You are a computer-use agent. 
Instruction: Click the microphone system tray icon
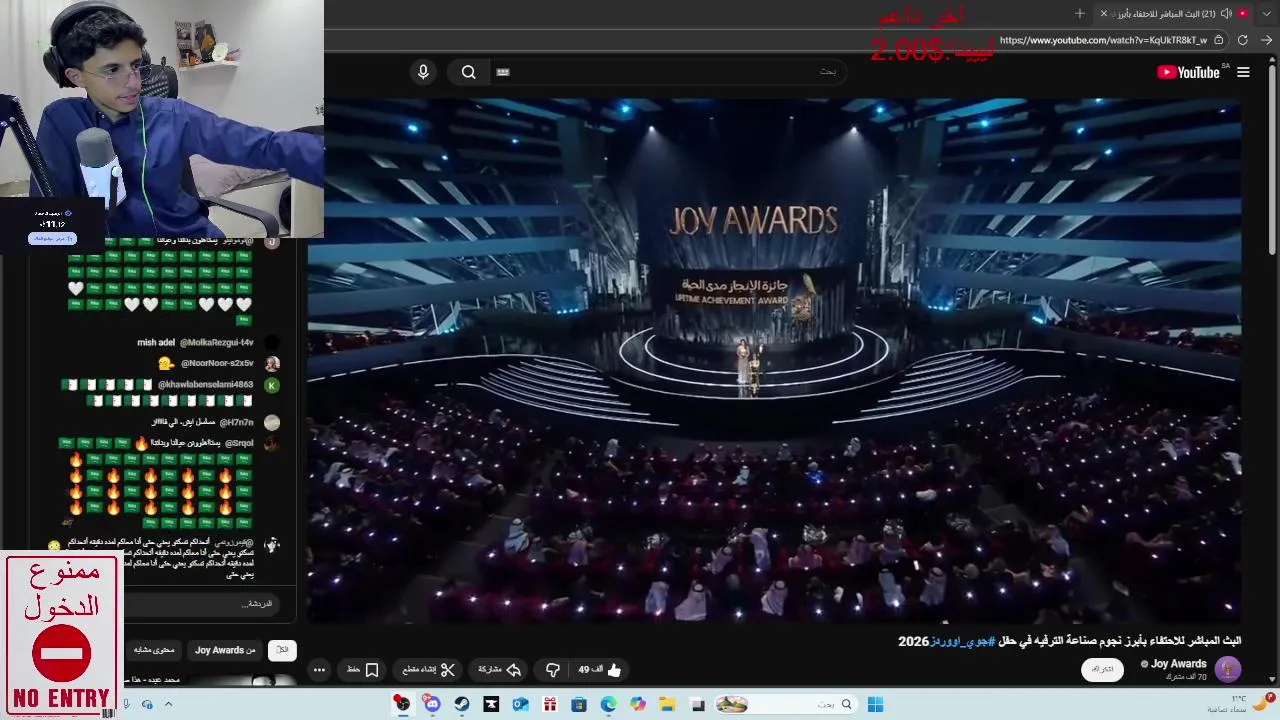(x=126, y=705)
